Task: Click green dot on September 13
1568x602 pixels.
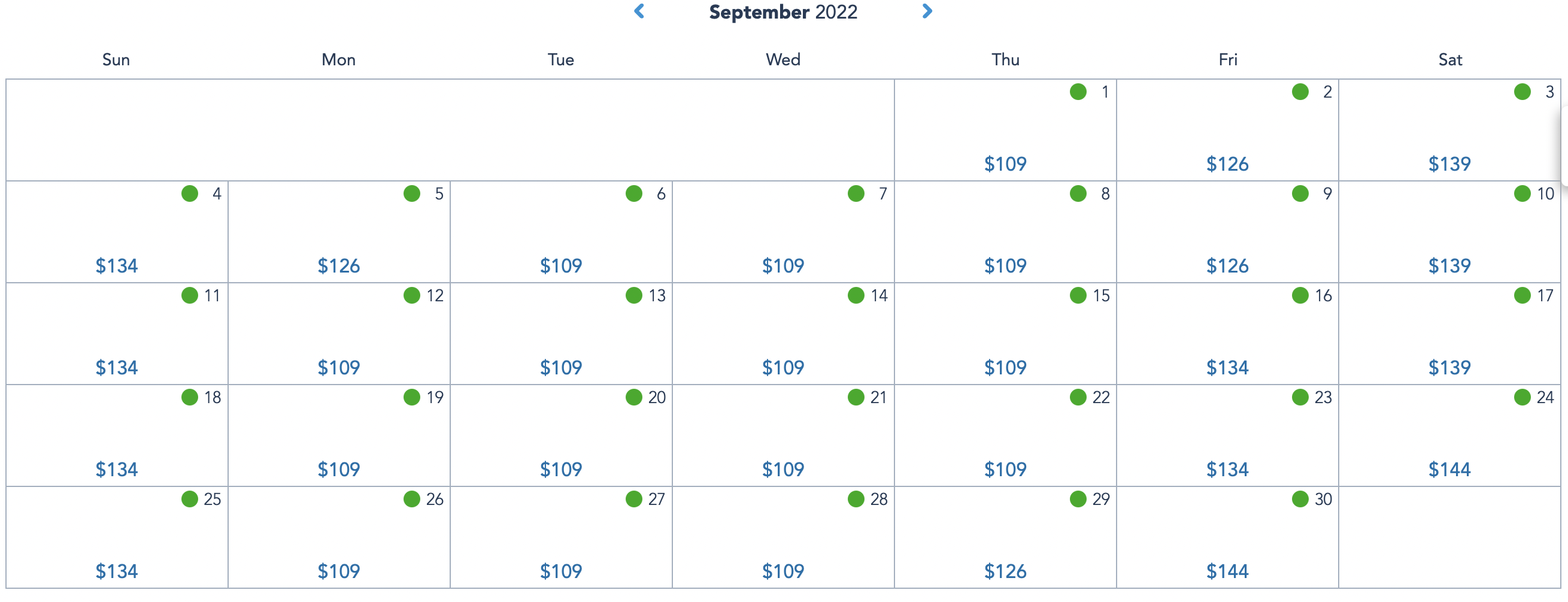Action: (633, 295)
